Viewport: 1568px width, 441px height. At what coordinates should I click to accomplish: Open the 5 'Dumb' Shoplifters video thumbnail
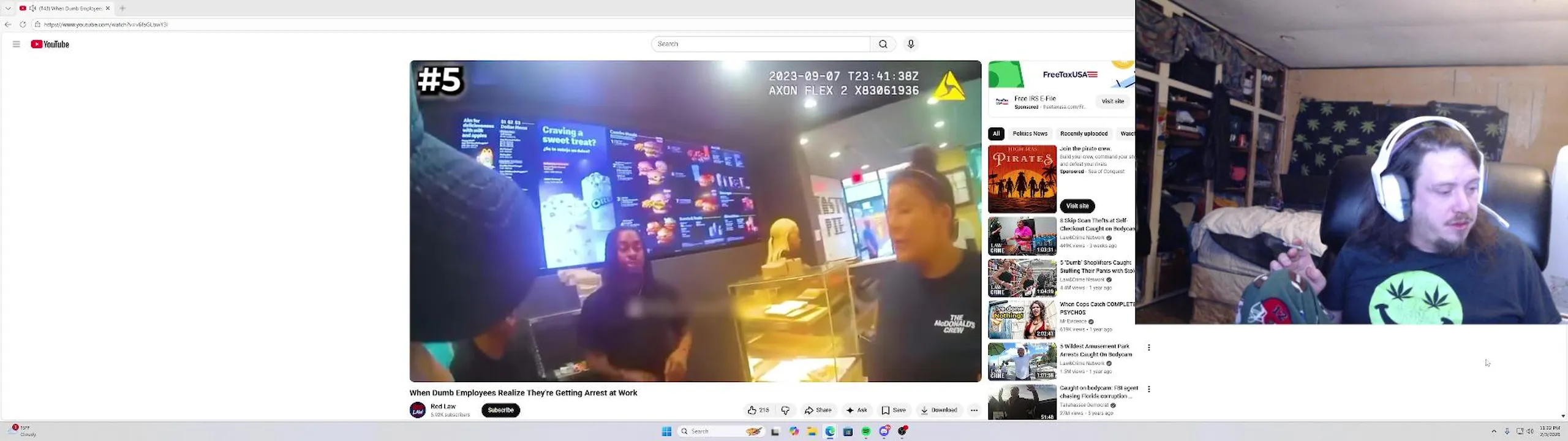[1022, 277]
